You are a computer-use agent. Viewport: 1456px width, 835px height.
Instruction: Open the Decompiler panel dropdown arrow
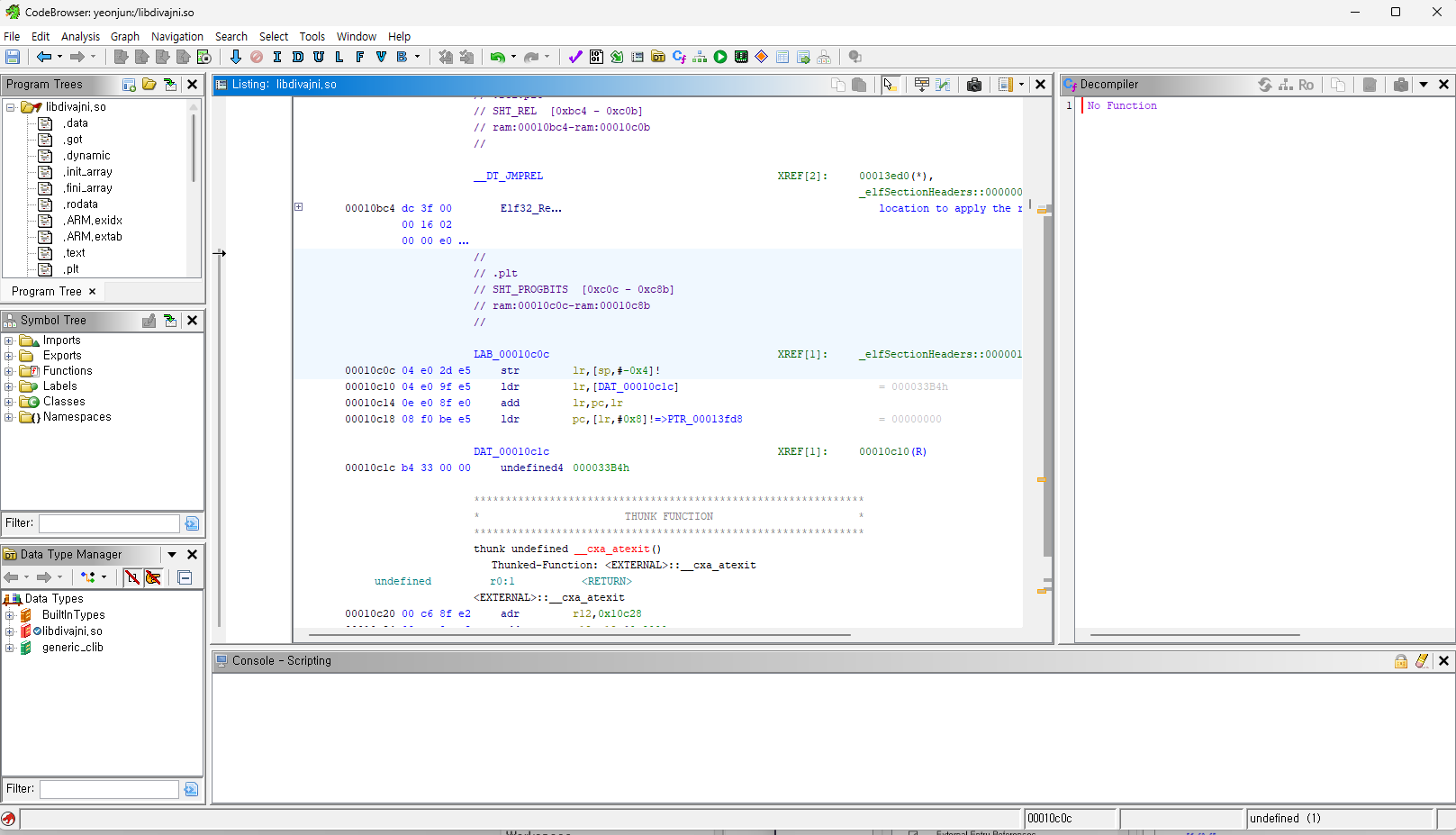click(1424, 85)
